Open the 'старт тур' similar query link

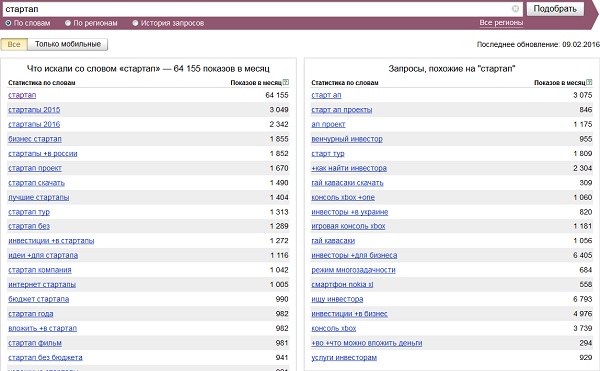pos(328,154)
